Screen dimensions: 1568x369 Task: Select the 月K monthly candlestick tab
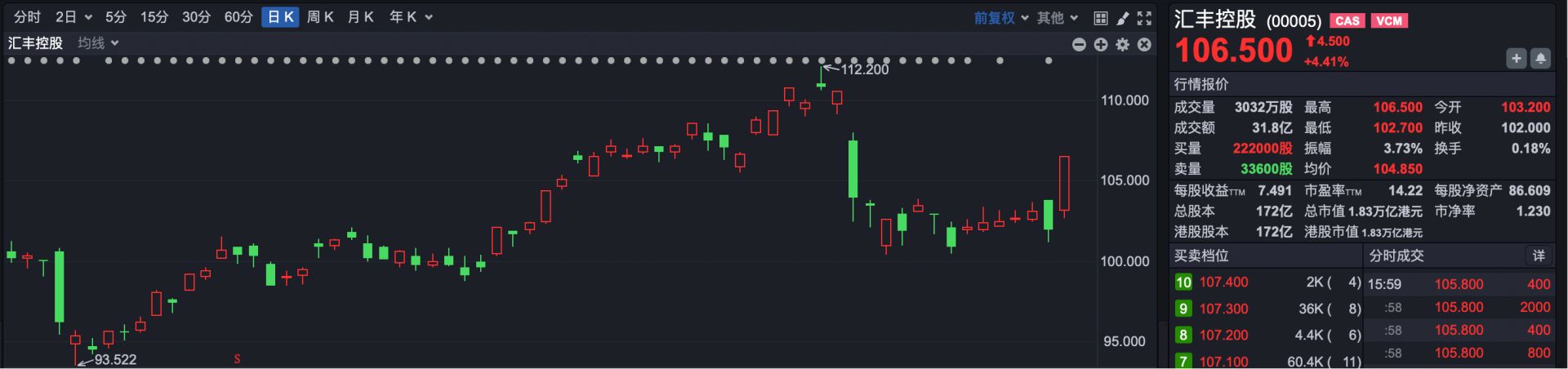[360, 17]
